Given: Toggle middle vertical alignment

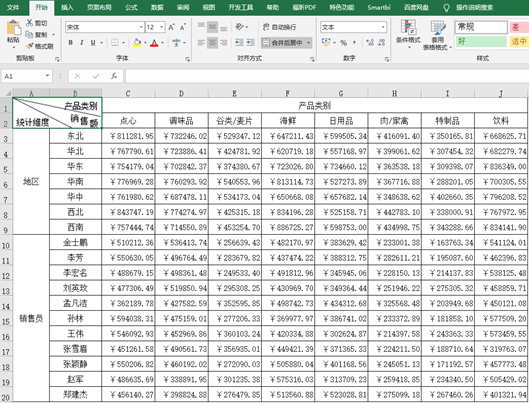Looking at the screenshot, I should (212, 27).
